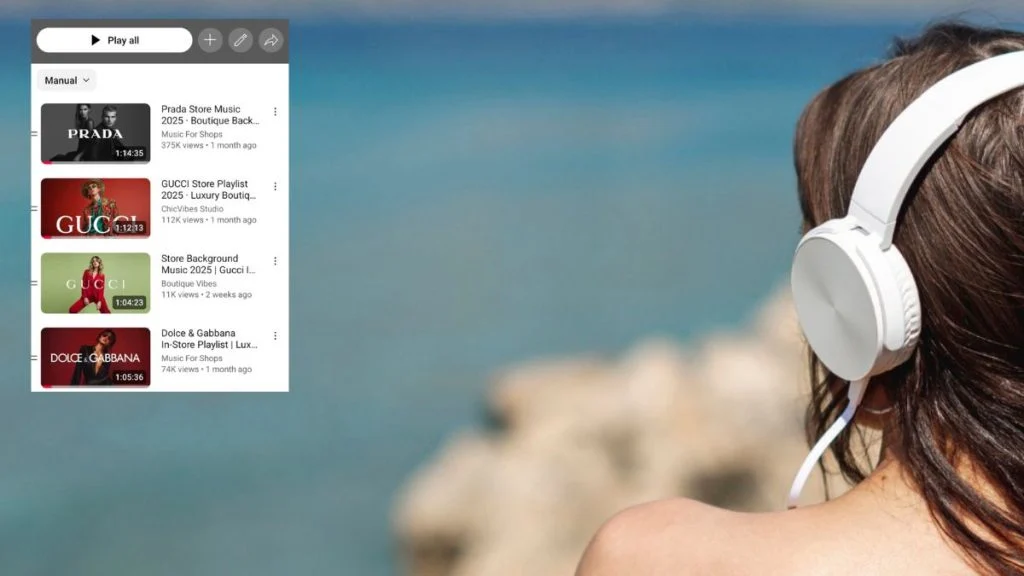
Task: Open the Manual sort dropdown
Action: pyautogui.click(x=67, y=80)
